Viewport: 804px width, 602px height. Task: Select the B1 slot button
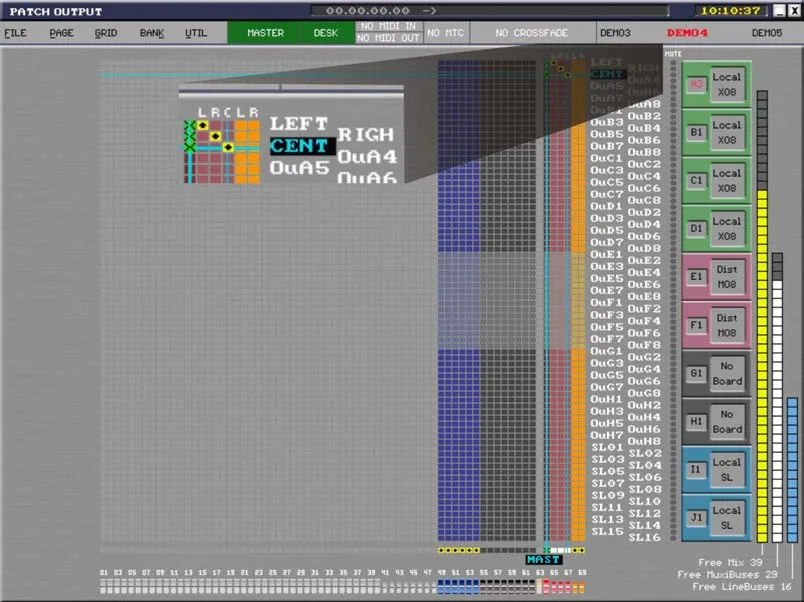click(x=696, y=132)
